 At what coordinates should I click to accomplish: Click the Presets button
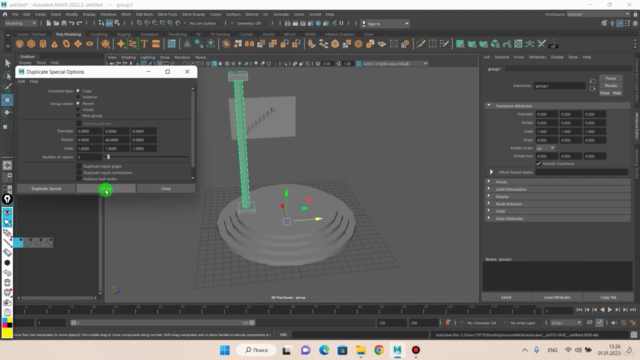[611, 85]
